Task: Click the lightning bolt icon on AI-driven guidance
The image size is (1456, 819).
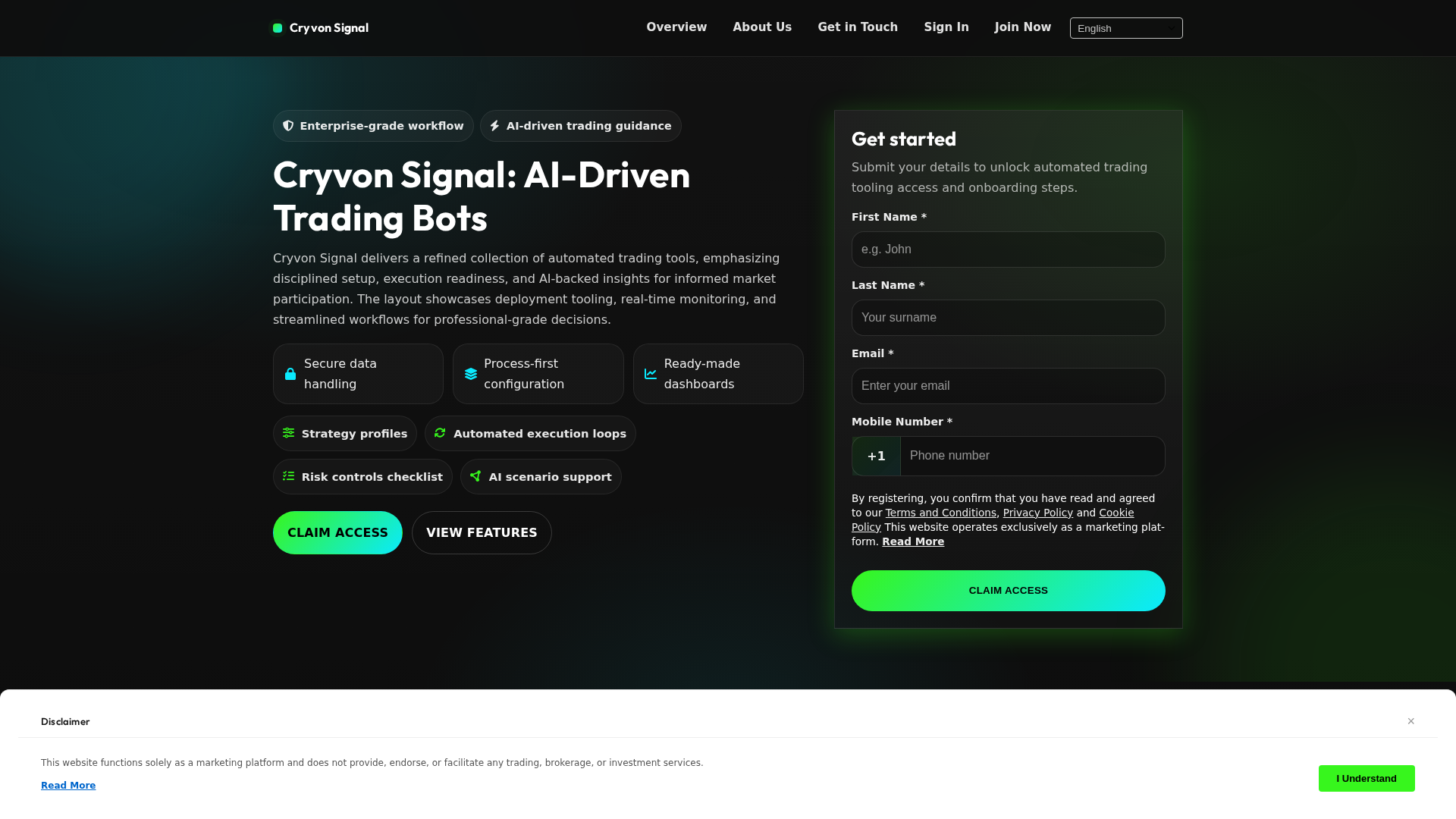Action: point(494,126)
